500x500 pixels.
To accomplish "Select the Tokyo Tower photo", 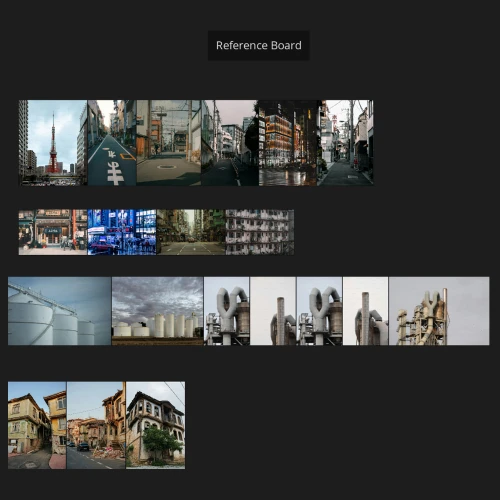I will 53,143.
